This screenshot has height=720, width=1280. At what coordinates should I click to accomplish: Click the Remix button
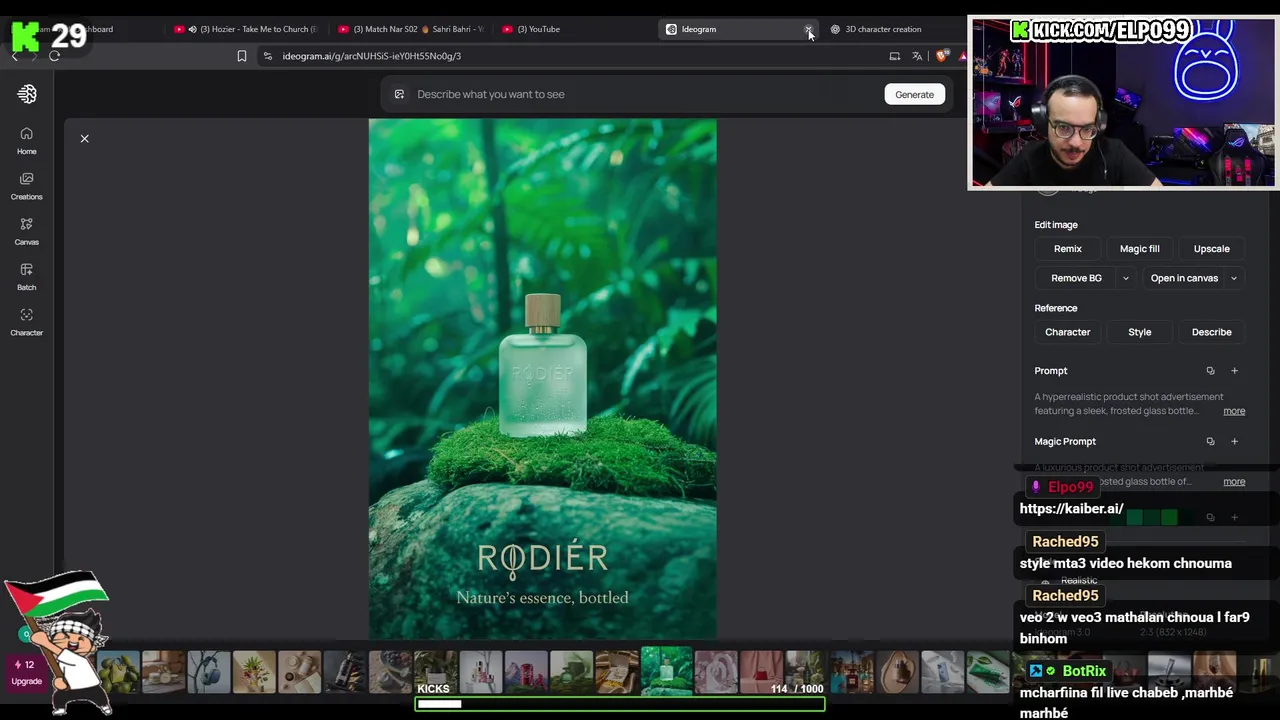(1068, 249)
